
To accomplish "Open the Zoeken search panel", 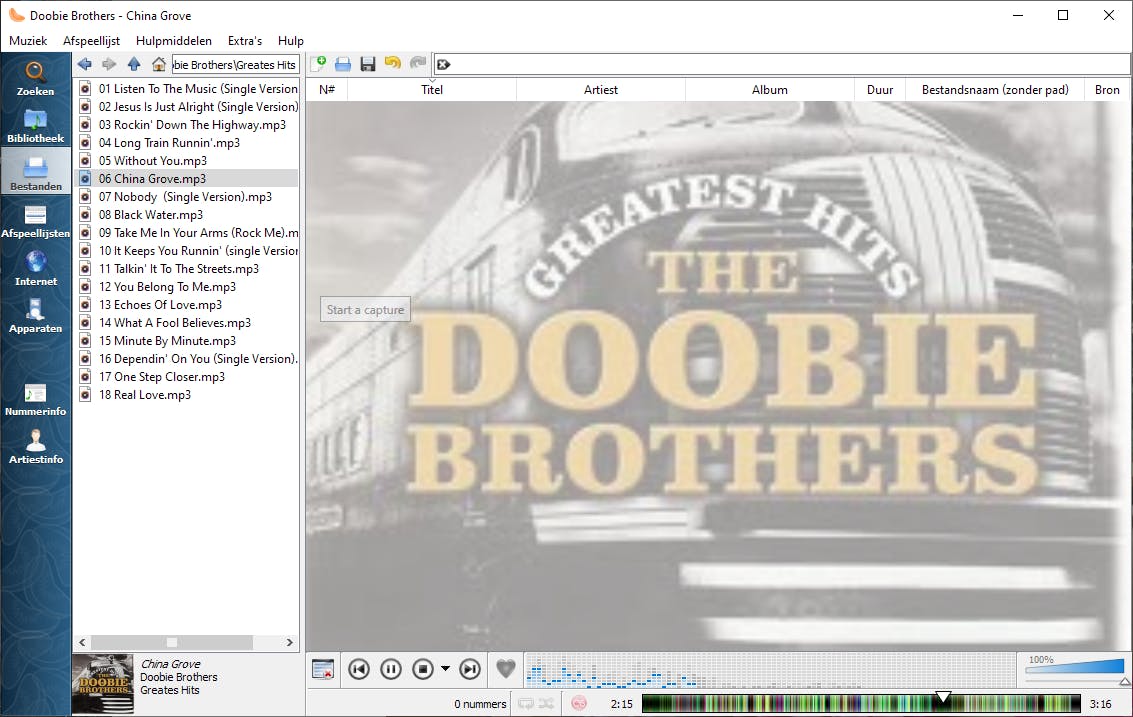I will (35, 78).
